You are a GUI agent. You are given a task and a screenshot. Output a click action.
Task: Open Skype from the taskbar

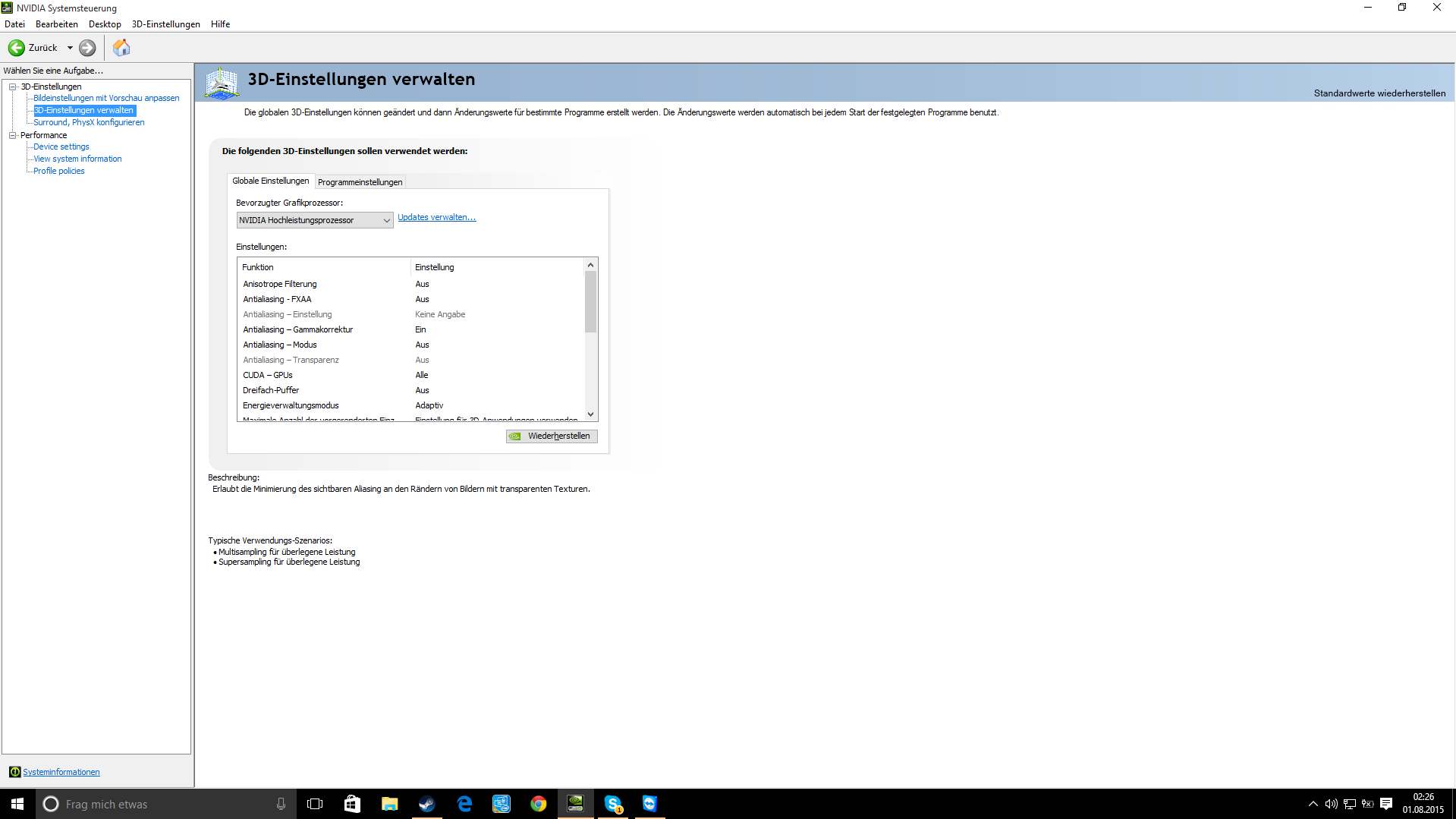(x=612, y=804)
